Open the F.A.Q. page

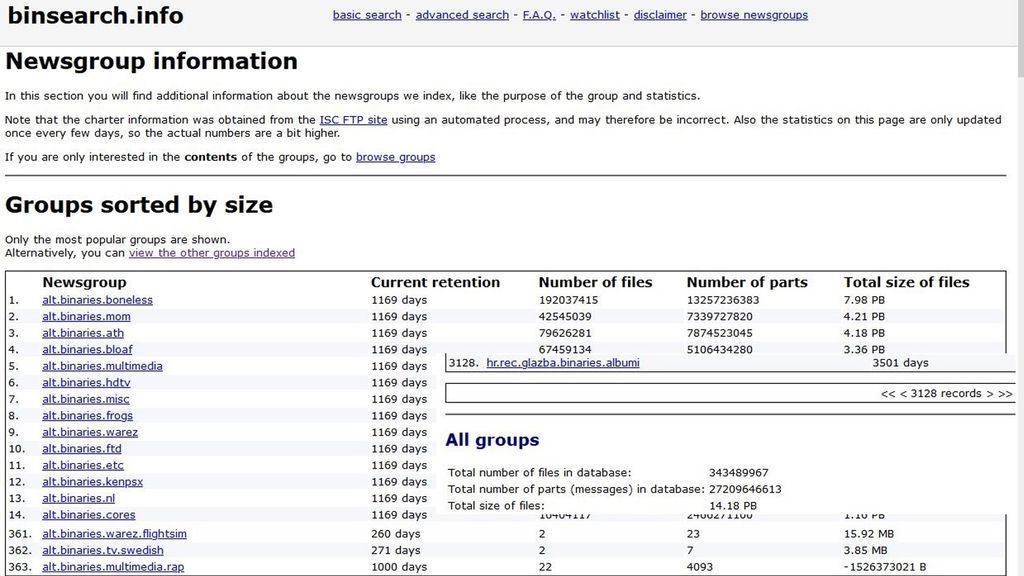click(x=538, y=14)
